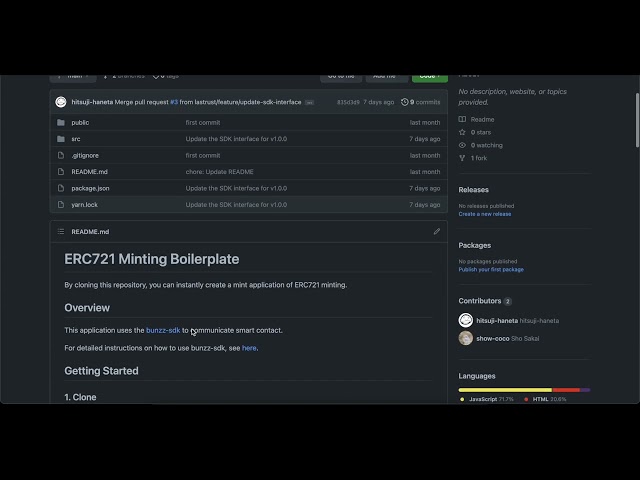Screen dimensions: 640x480
Task: Open 'Update the SDK interface' message on src row
Action: 236,139
